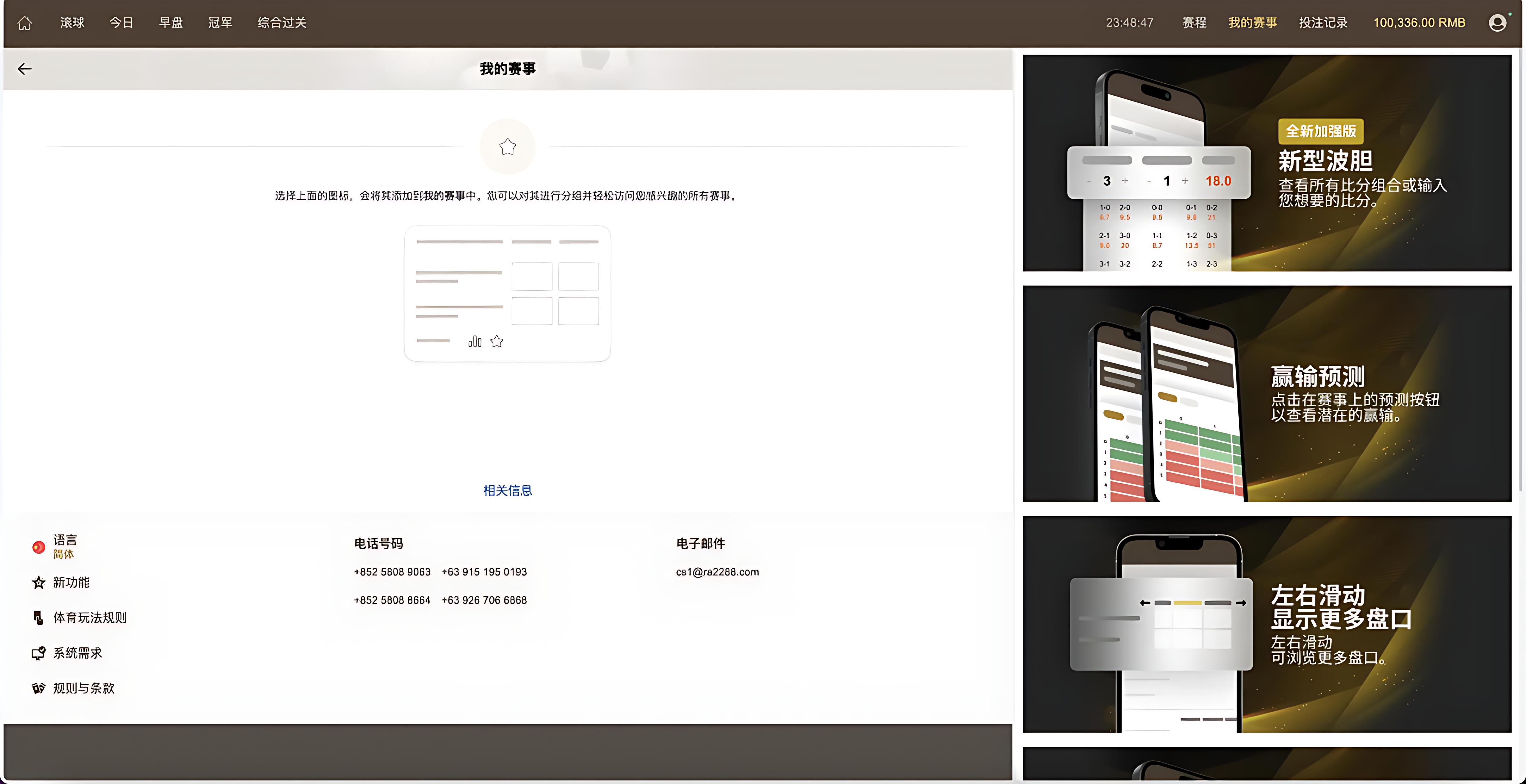The width and height of the screenshot is (1526, 784).
Task: Click the 我的赛事 page title
Action: tap(508, 69)
